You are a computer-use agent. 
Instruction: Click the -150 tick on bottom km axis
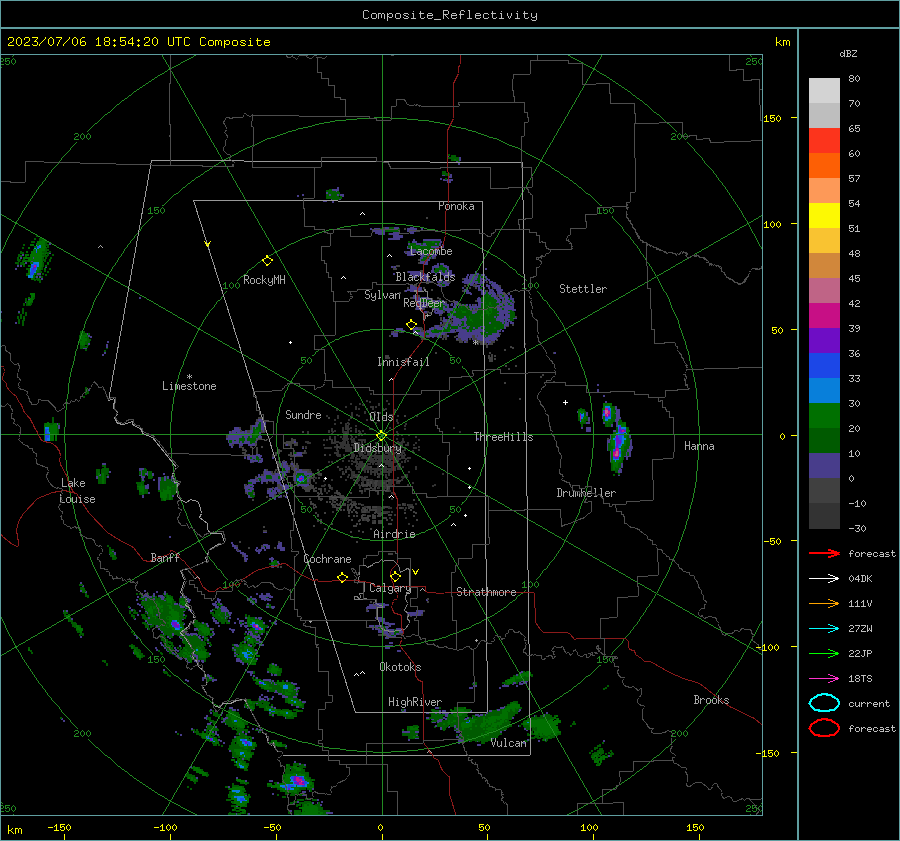59,827
